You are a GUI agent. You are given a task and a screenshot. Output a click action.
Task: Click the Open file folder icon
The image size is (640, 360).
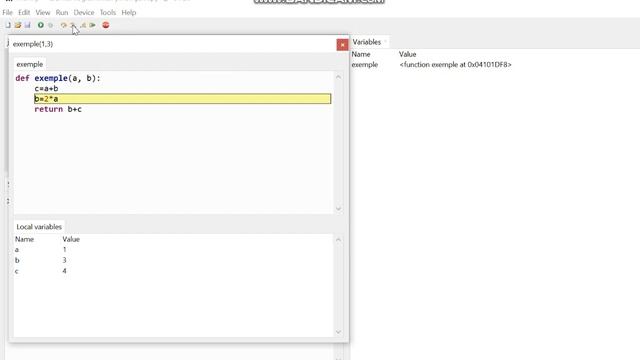(x=18, y=25)
